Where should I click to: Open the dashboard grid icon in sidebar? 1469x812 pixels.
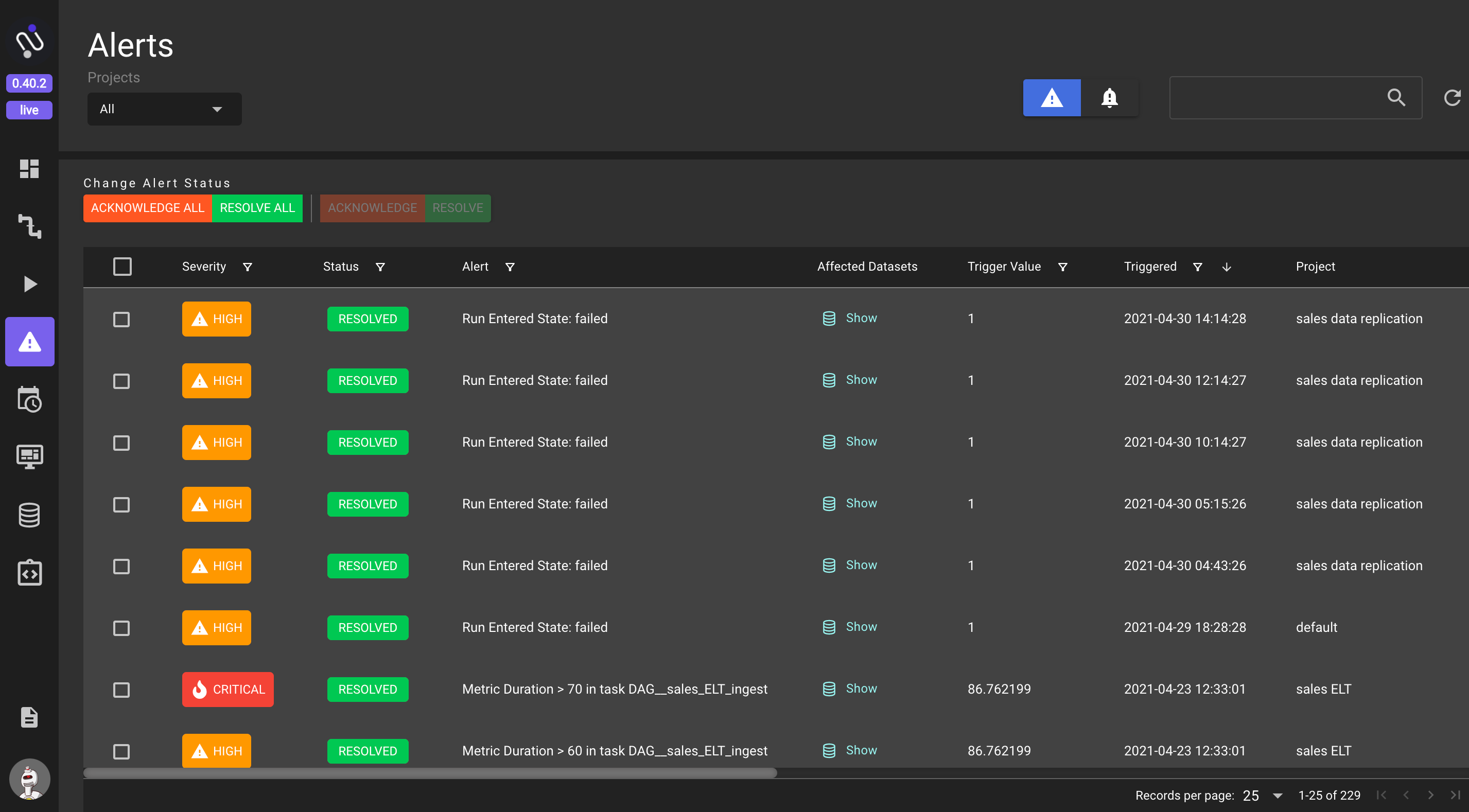29,169
